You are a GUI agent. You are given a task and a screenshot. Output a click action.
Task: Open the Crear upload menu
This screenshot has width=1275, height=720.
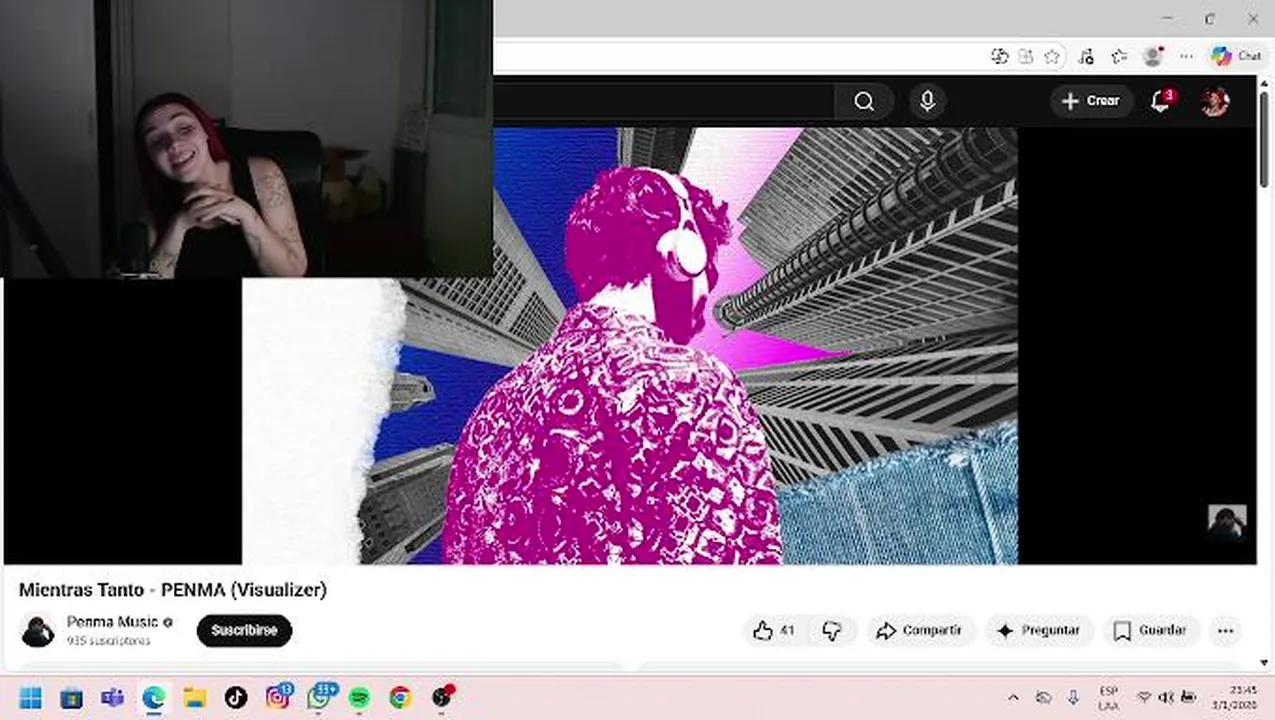1091,101
